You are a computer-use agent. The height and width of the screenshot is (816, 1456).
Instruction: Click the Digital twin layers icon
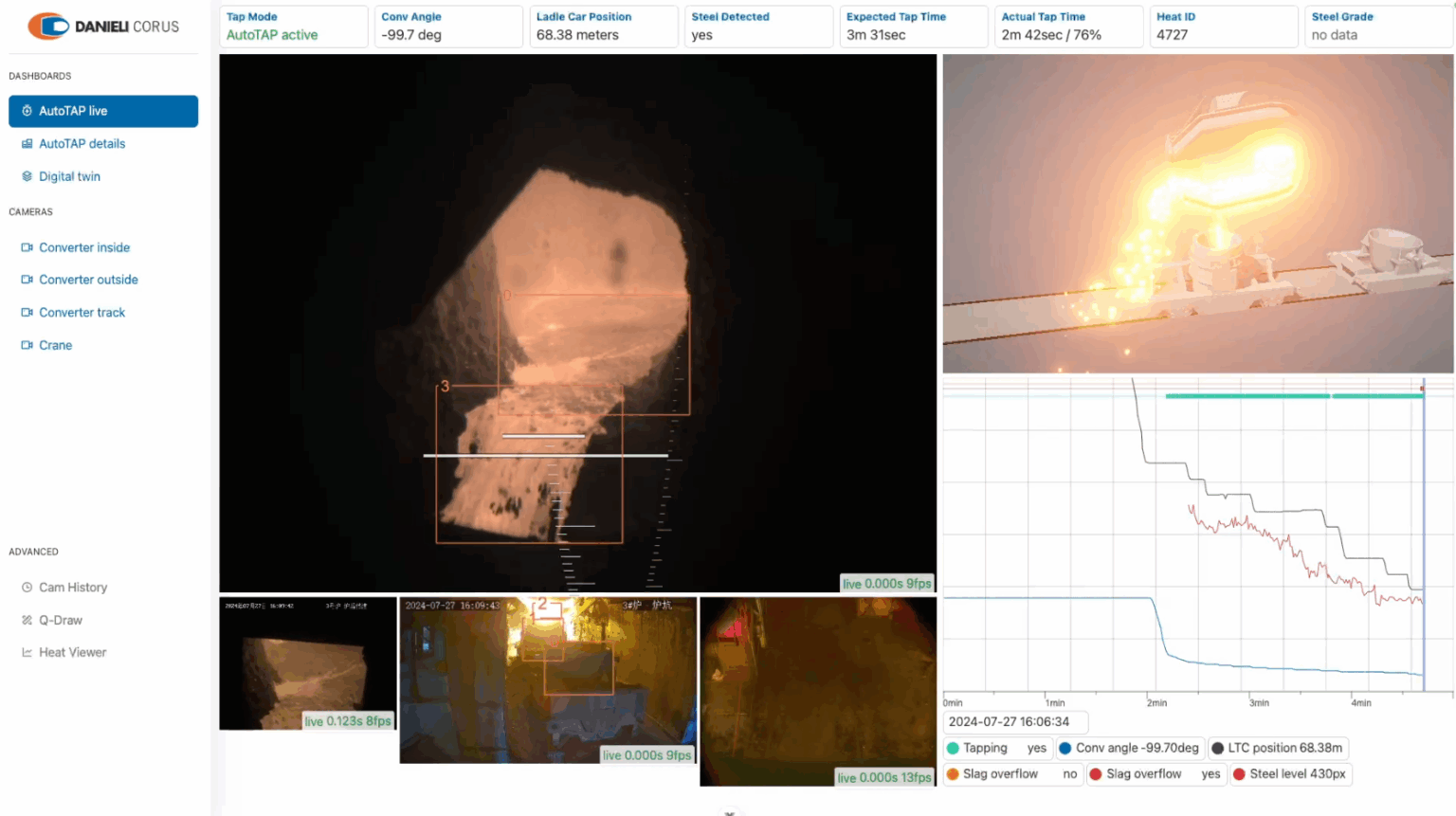27,176
